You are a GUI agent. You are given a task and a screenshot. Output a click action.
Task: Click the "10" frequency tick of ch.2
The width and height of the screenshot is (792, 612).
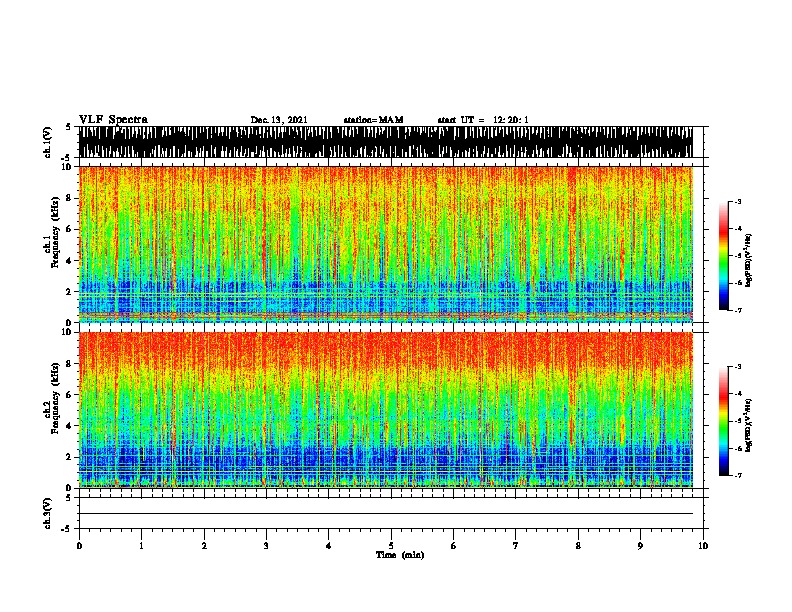(68, 332)
